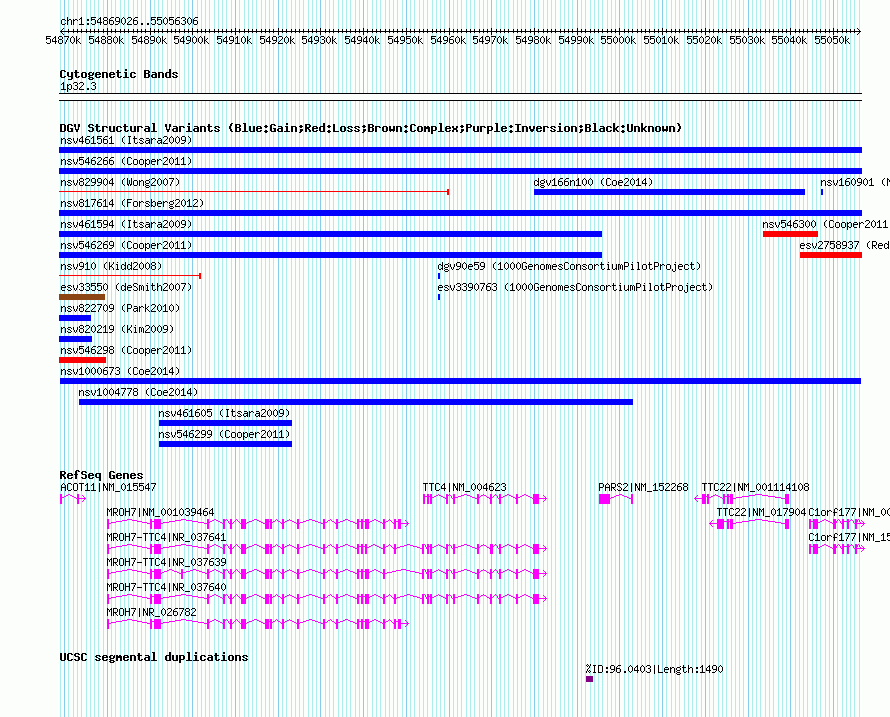This screenshot has width=890, height=717.
Task: Select the nsv461605 (Itsara2009) blue bar
Action: pyautogui.click(x=225, y=423)
